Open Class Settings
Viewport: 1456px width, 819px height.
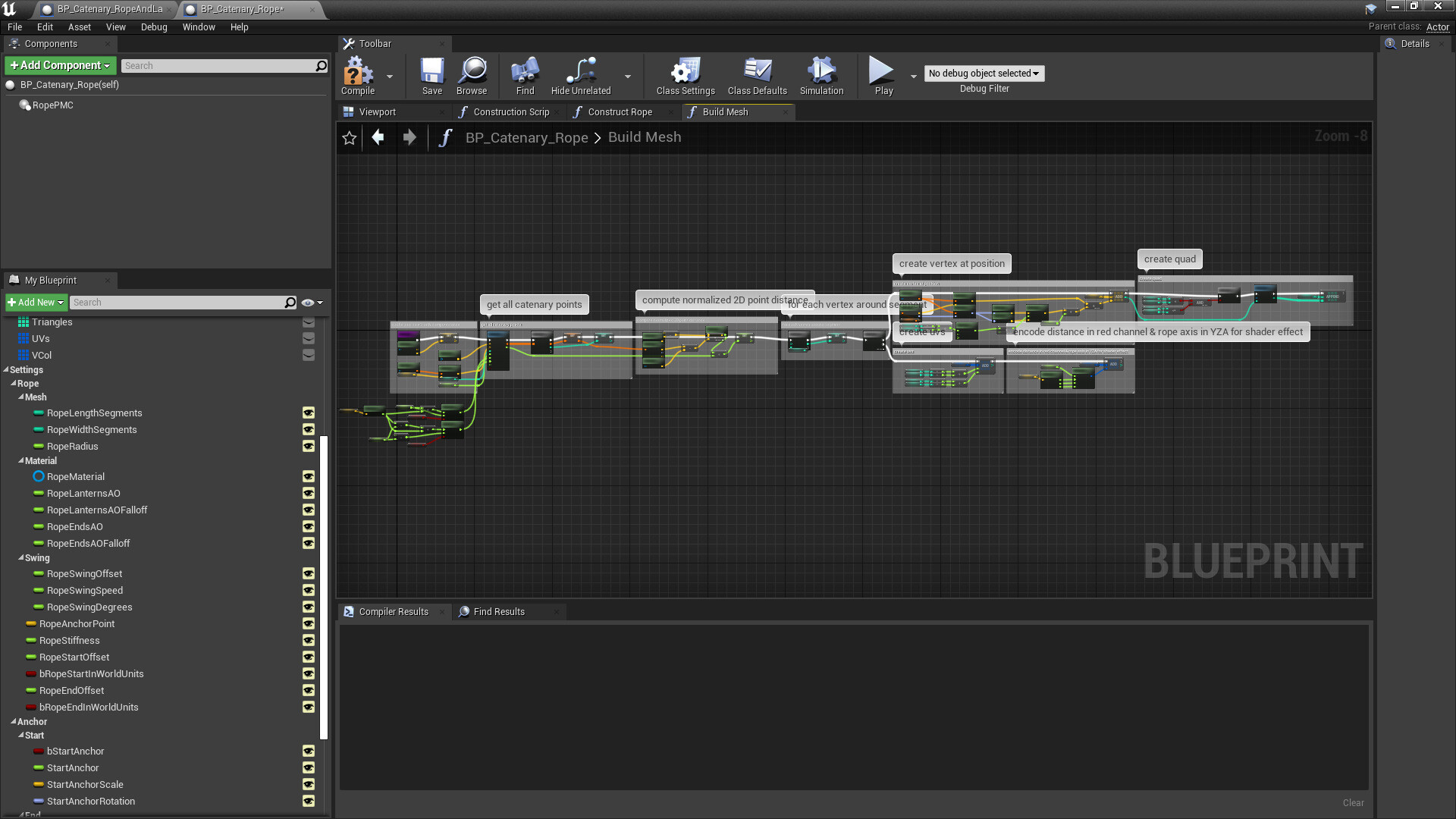coord(685,75)
